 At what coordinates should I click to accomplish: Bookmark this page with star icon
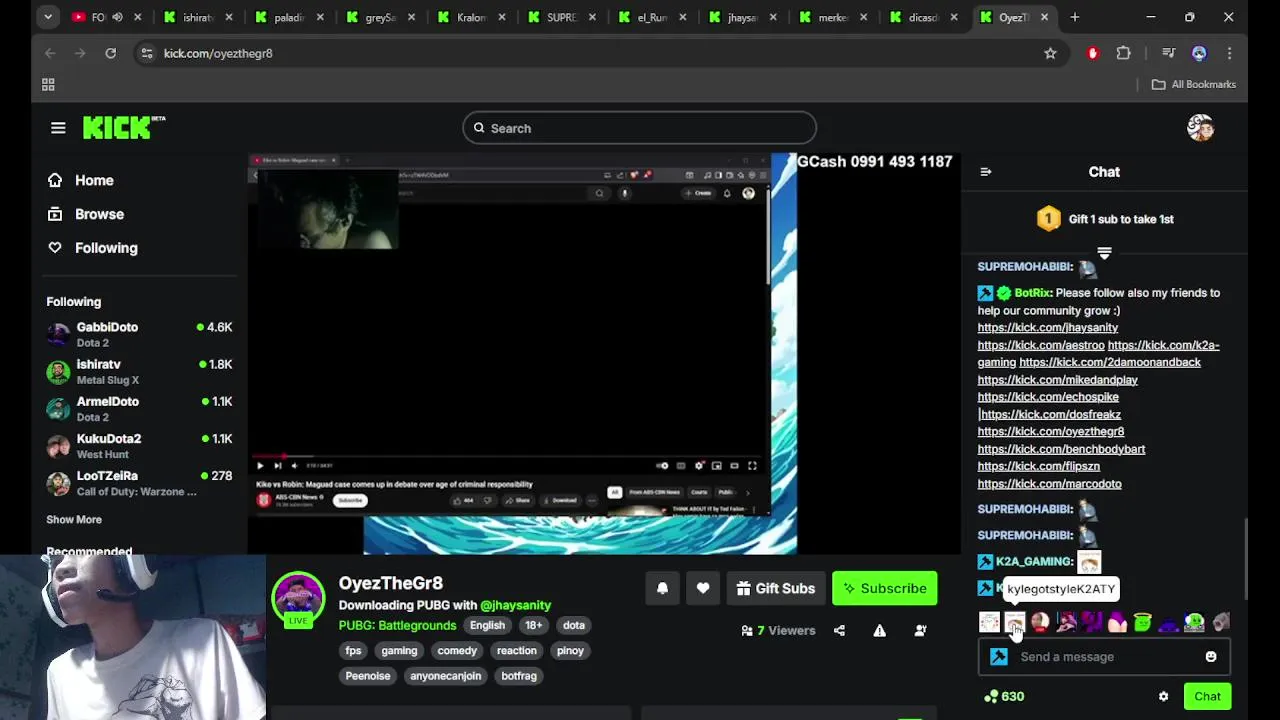click(x=1050, y=53)
